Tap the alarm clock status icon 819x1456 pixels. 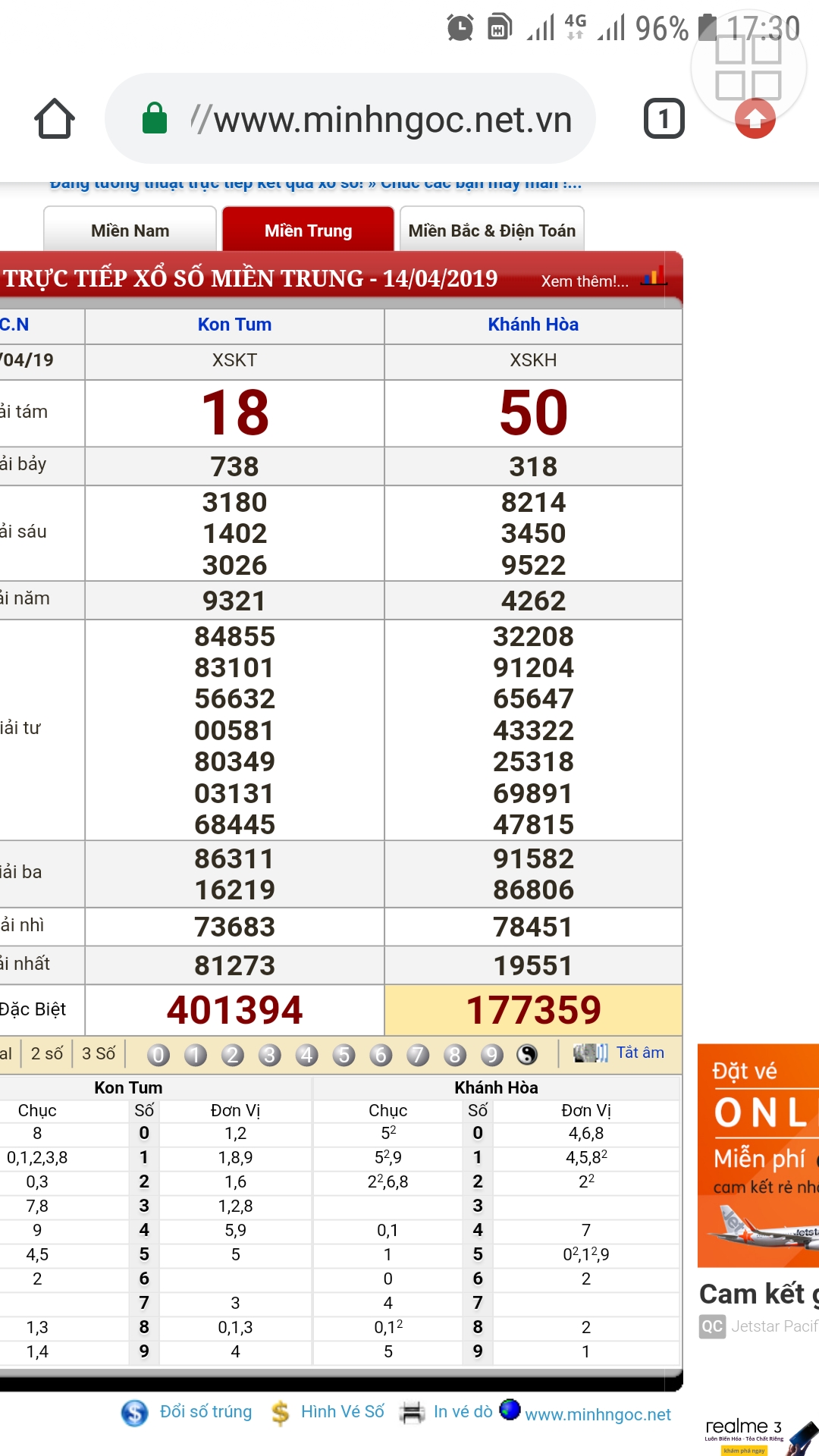tap(460, 28)
